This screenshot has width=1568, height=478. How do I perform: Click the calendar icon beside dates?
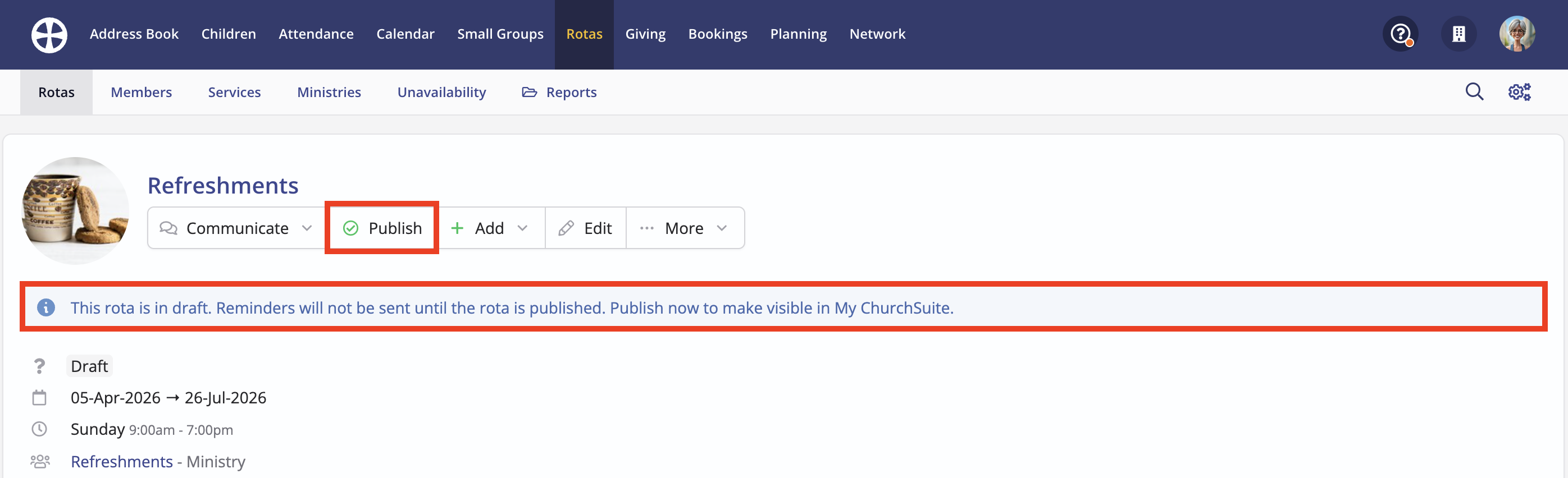pos(39,398)
